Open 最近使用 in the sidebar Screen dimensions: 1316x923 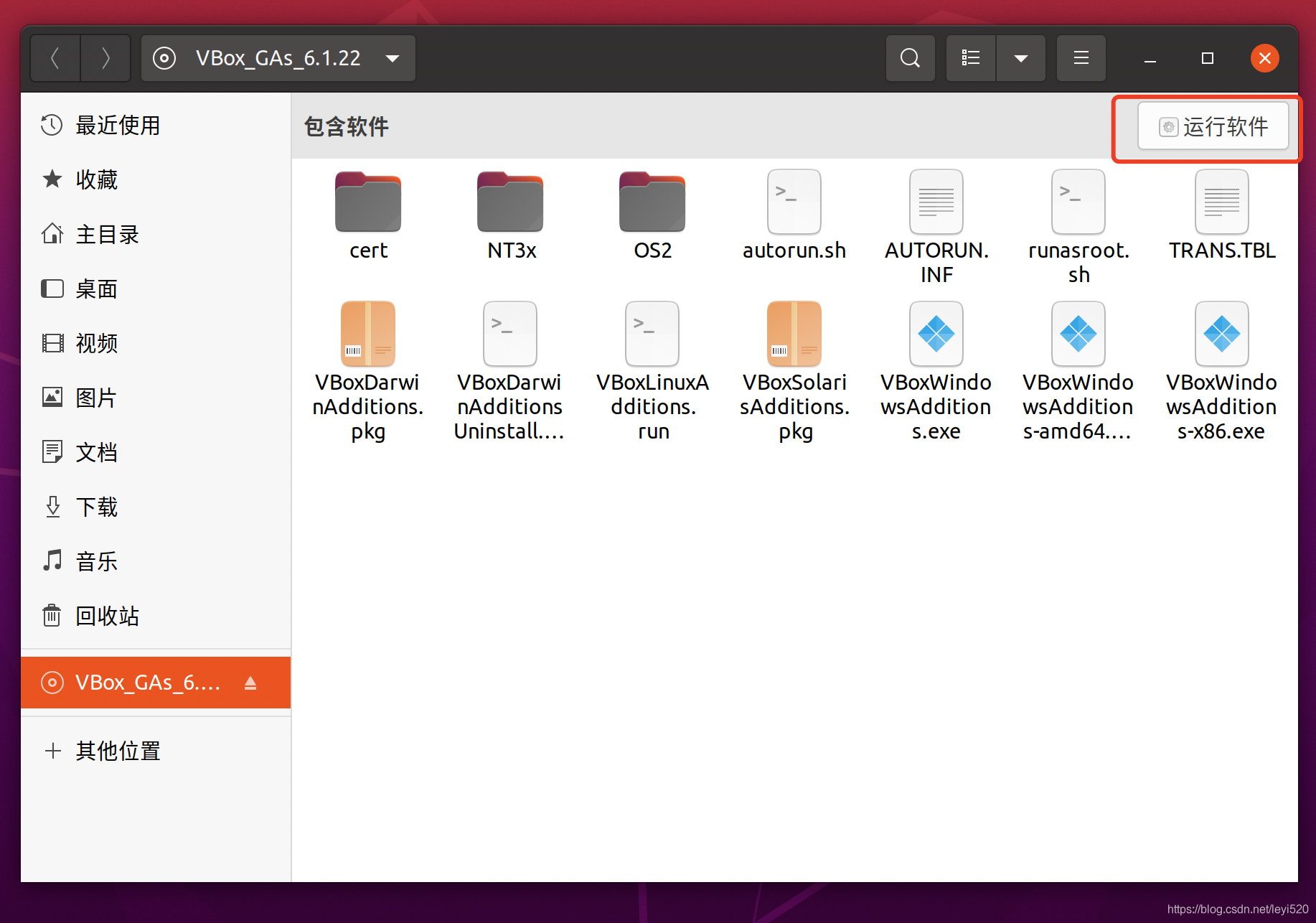[156, 126]
